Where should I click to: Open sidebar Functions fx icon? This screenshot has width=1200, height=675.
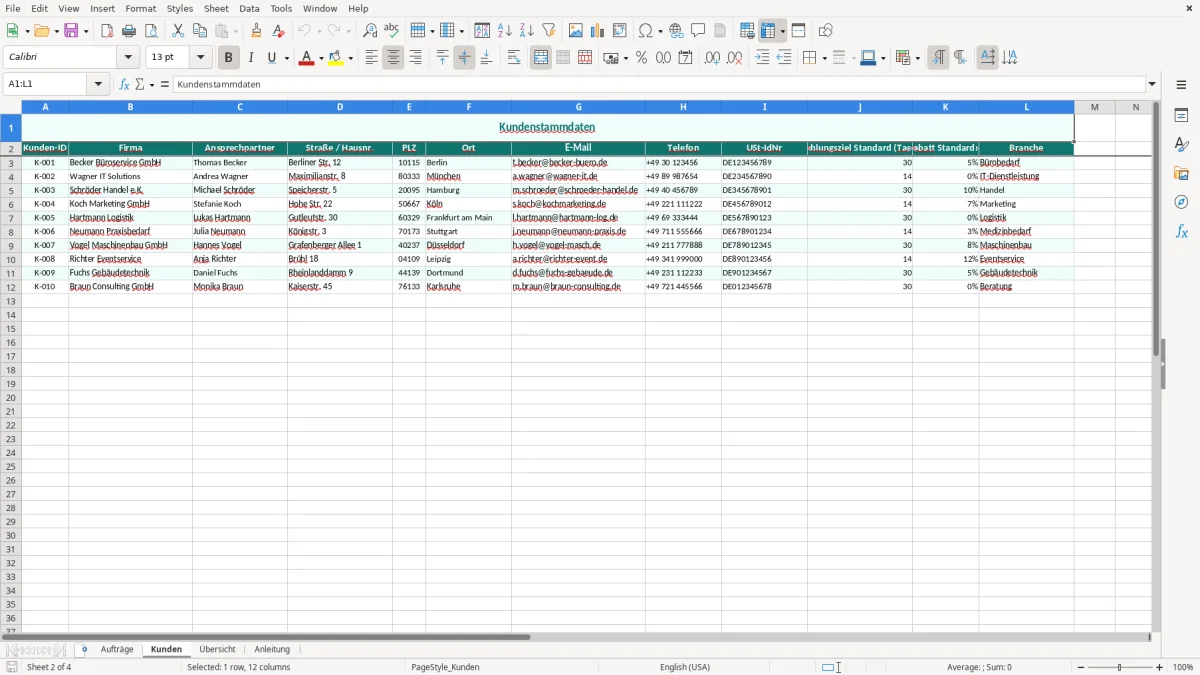click(1181, 231)
